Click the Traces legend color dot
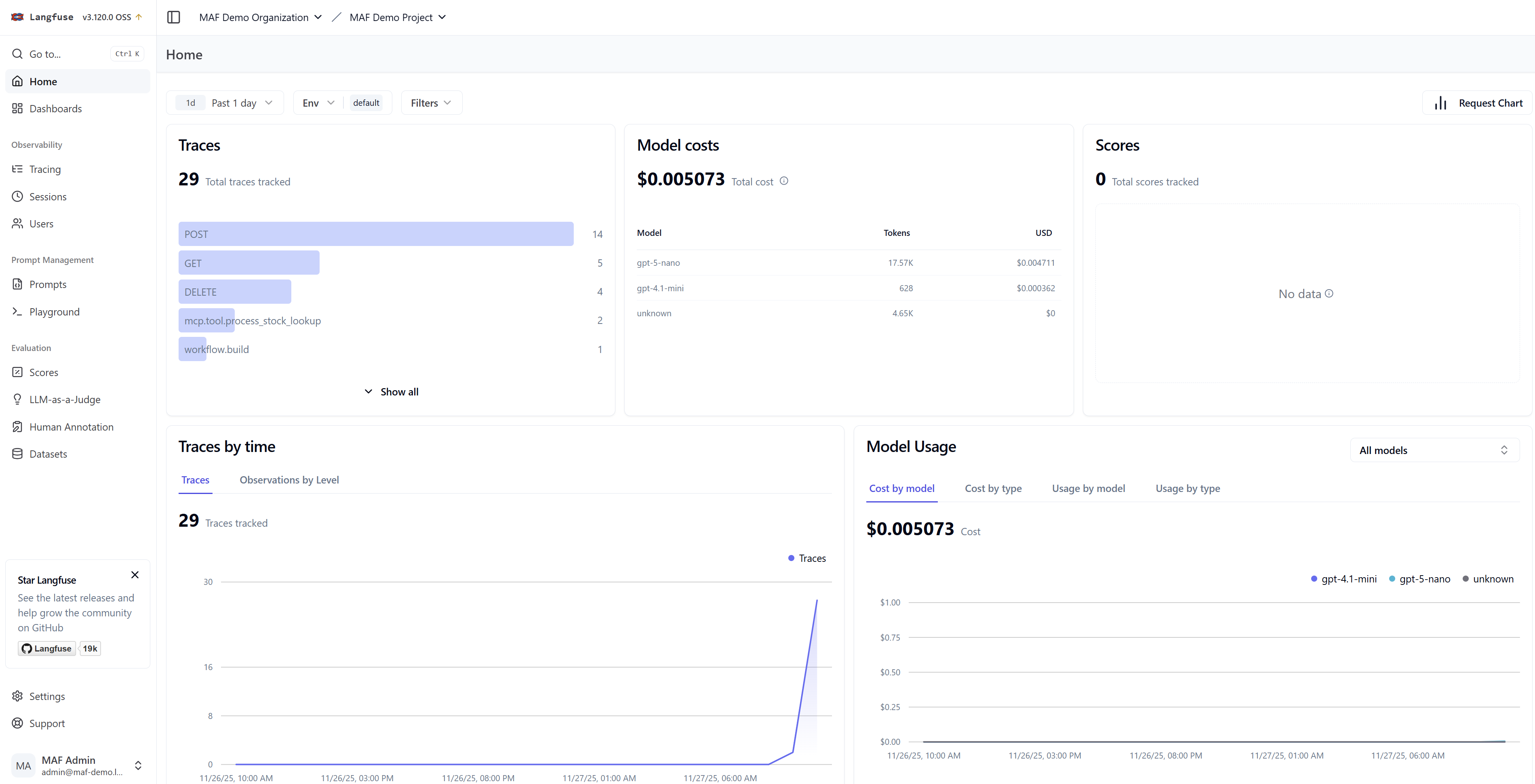 [x=791, y=558]
